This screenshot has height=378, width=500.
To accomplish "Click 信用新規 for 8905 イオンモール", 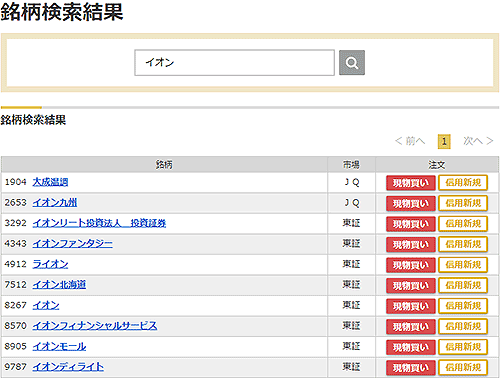I will click(x=463, y=347).
